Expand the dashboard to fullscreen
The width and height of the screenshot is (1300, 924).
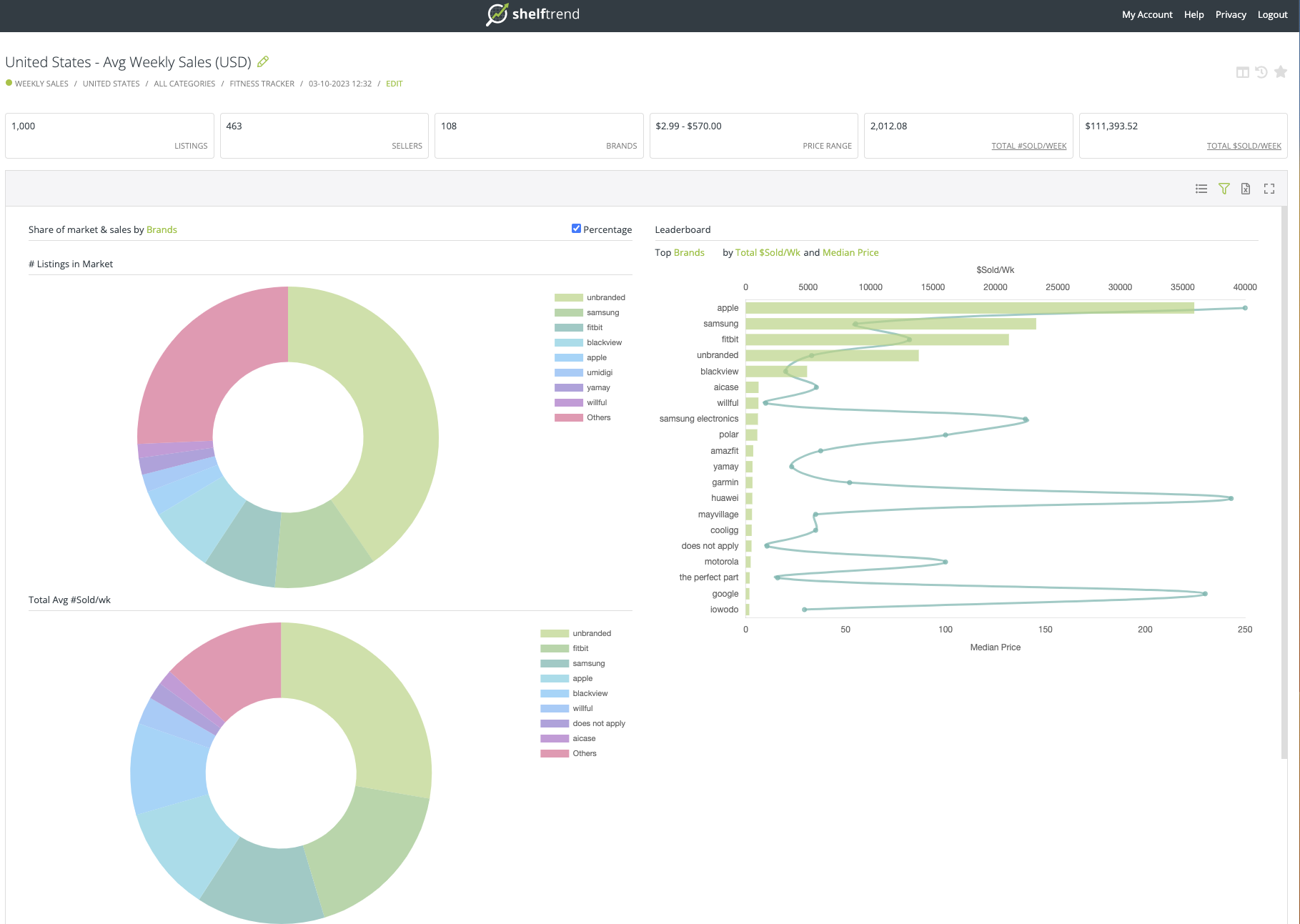pos(1269,189)
